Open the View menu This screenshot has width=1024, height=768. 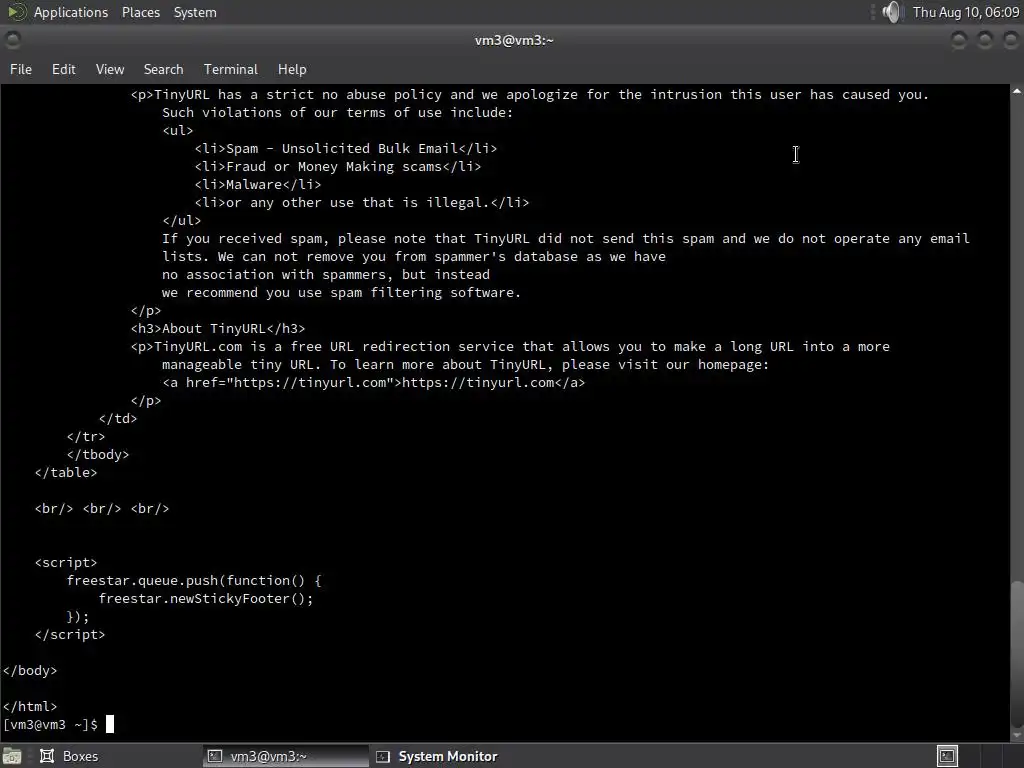(110, 69)
